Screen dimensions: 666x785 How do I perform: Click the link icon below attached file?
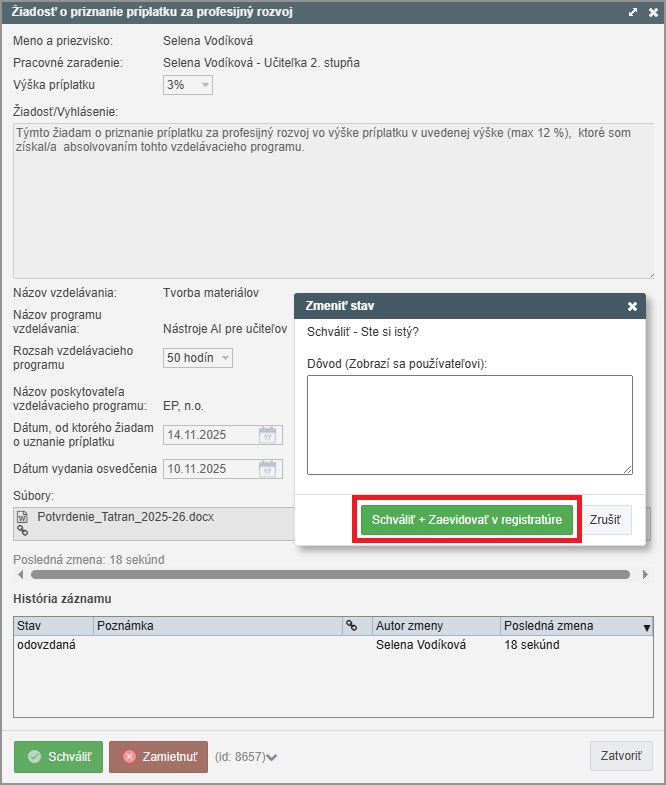click(x=22, y=532)
